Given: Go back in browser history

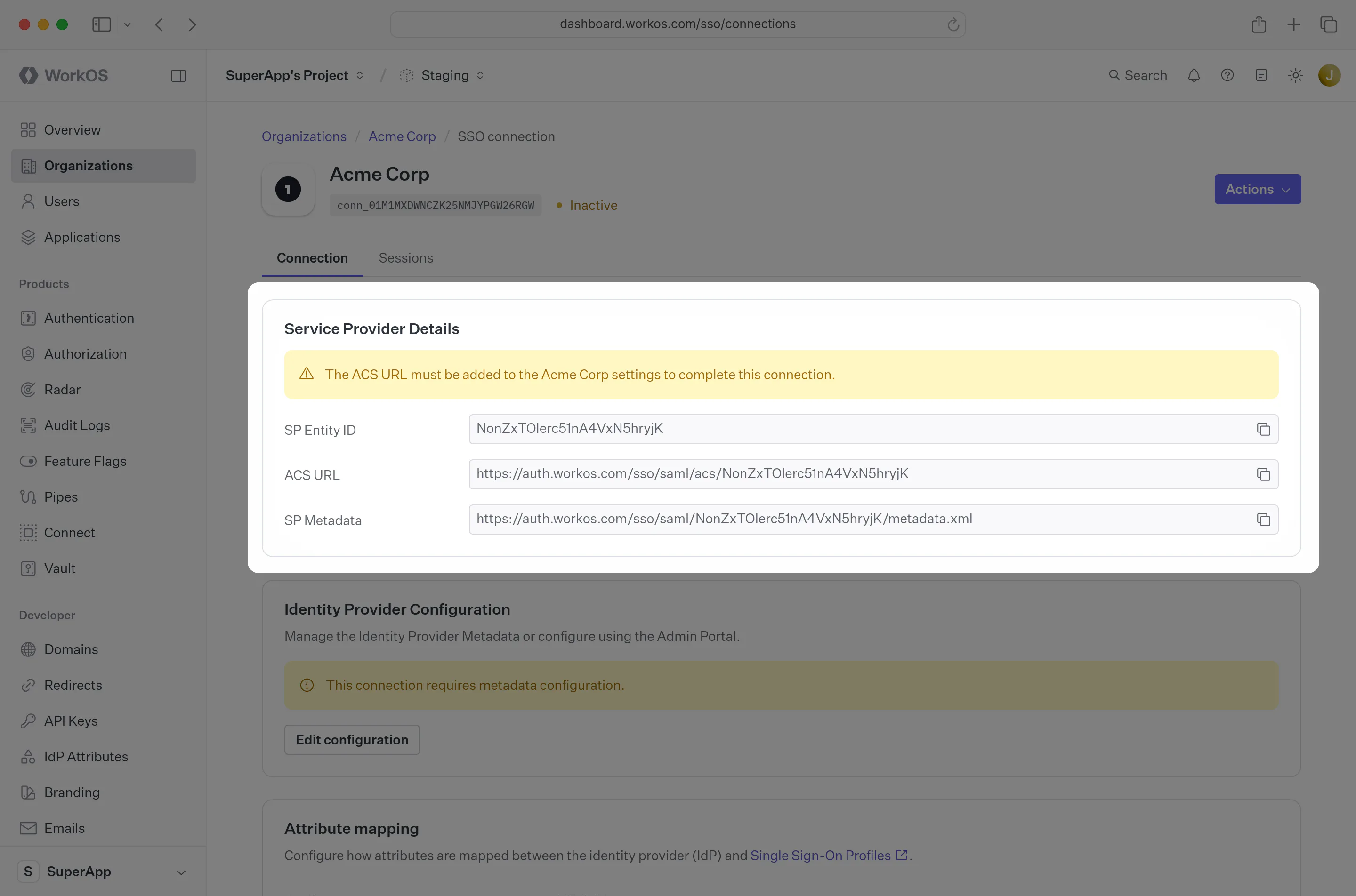Looking at the screenshot, I should point(159,24).
